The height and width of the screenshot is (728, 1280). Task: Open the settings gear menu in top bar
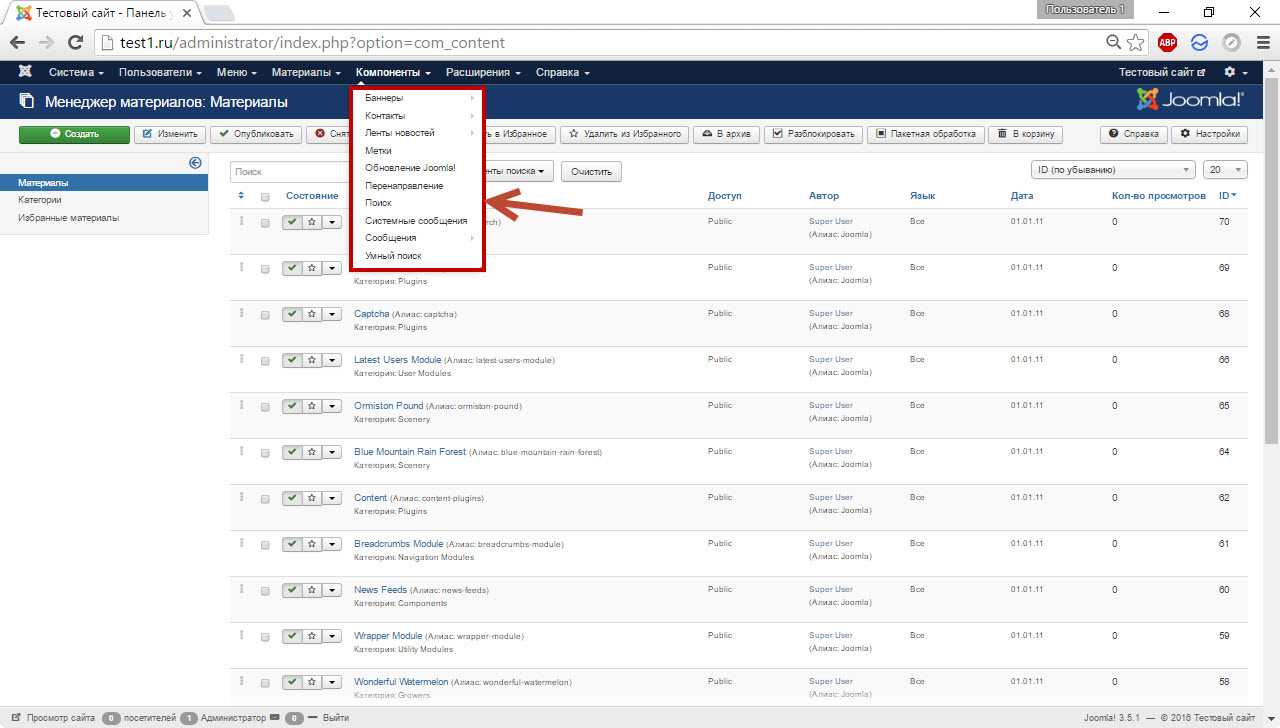1236,73
